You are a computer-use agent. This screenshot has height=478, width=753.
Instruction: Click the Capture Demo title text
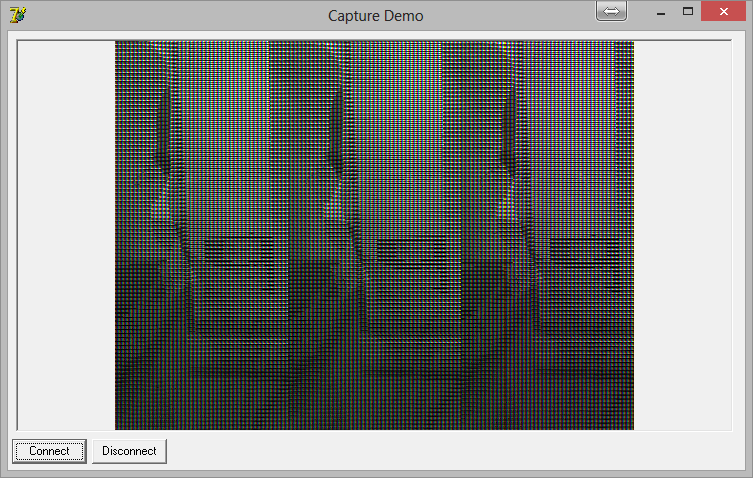tap(376, 16)
